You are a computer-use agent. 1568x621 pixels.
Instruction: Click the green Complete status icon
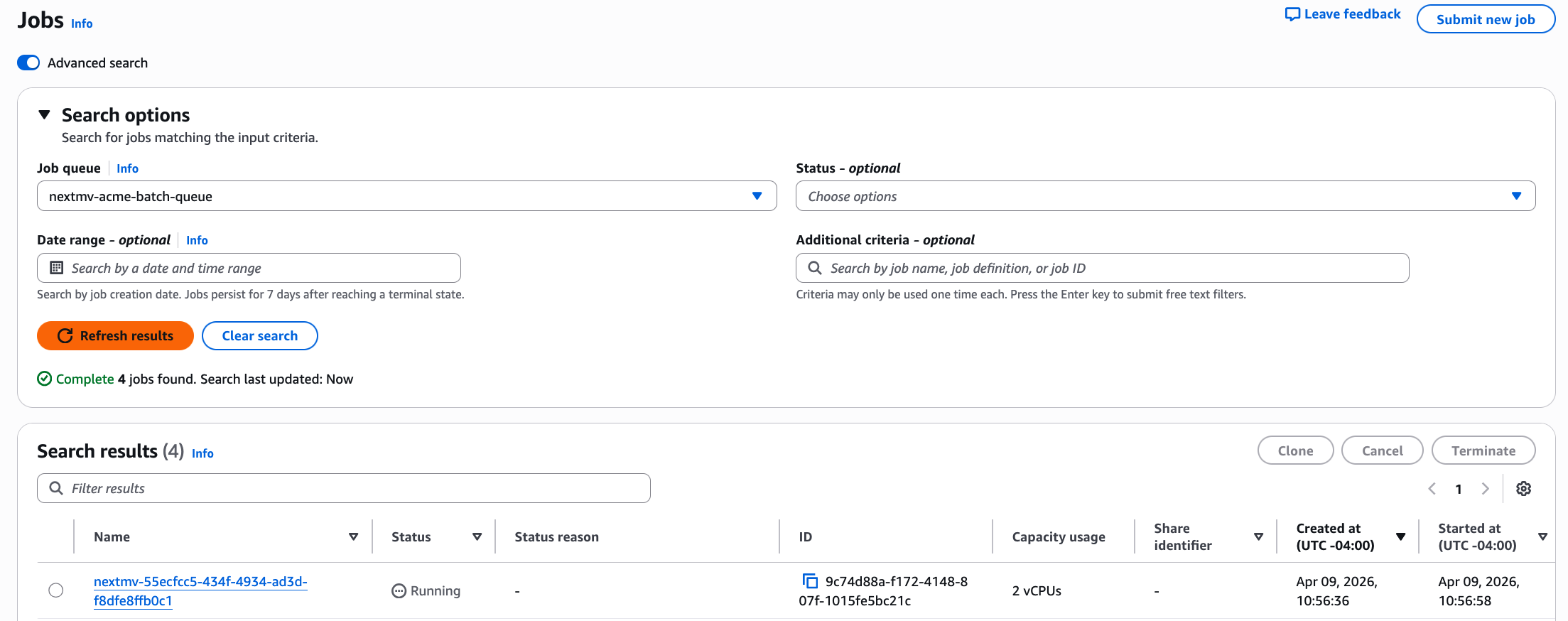tap(44, 379)
